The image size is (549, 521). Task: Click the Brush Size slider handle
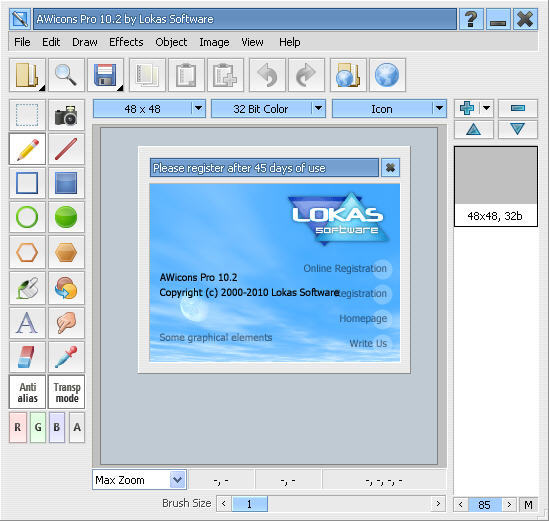(250, 504)
